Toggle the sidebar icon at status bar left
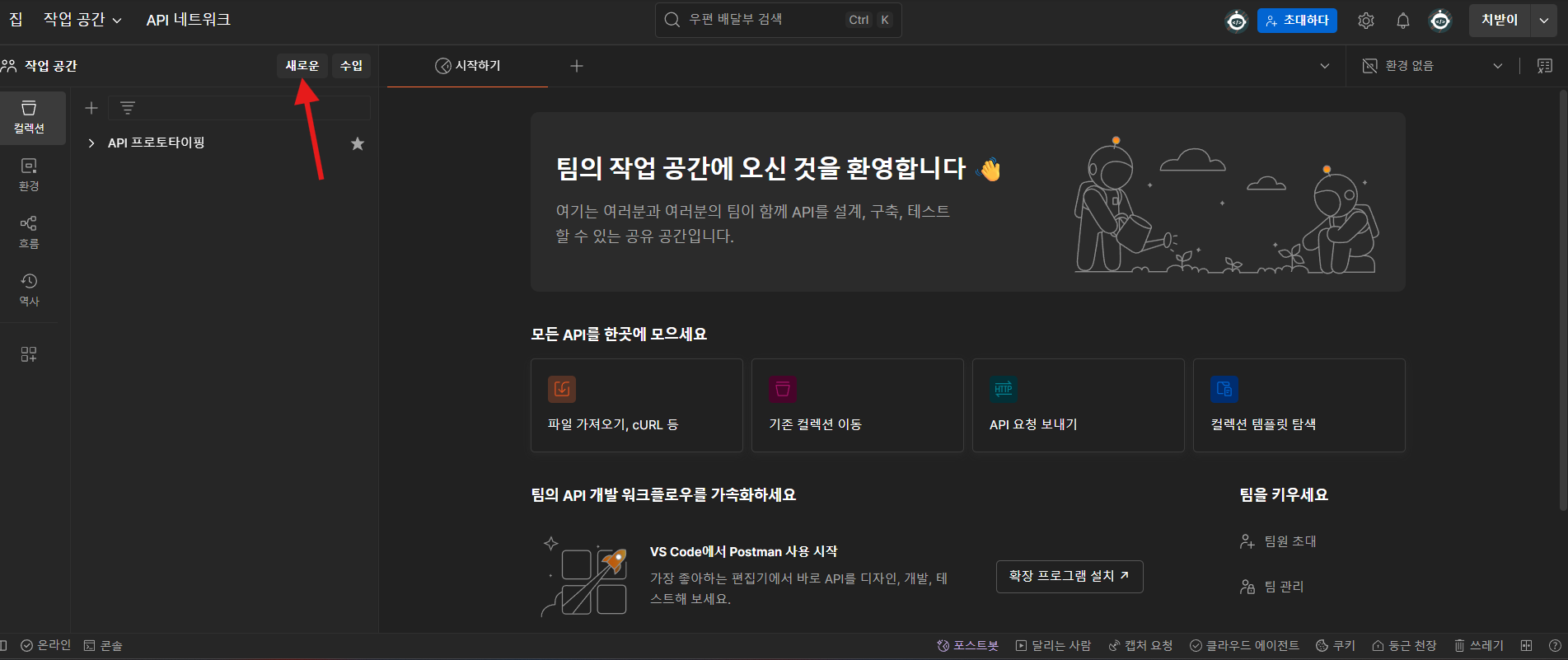This screenshot has width=1568, height=660. (4, 646)
